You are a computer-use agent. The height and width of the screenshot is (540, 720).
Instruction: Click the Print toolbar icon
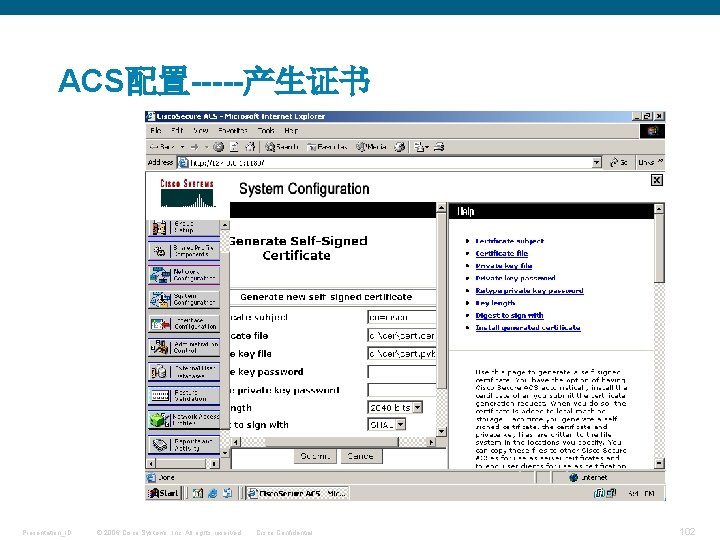[439, 147]
